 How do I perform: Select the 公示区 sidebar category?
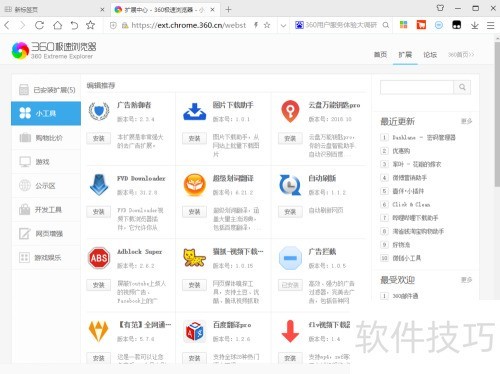pyautogui.click(x=46, y=186)
